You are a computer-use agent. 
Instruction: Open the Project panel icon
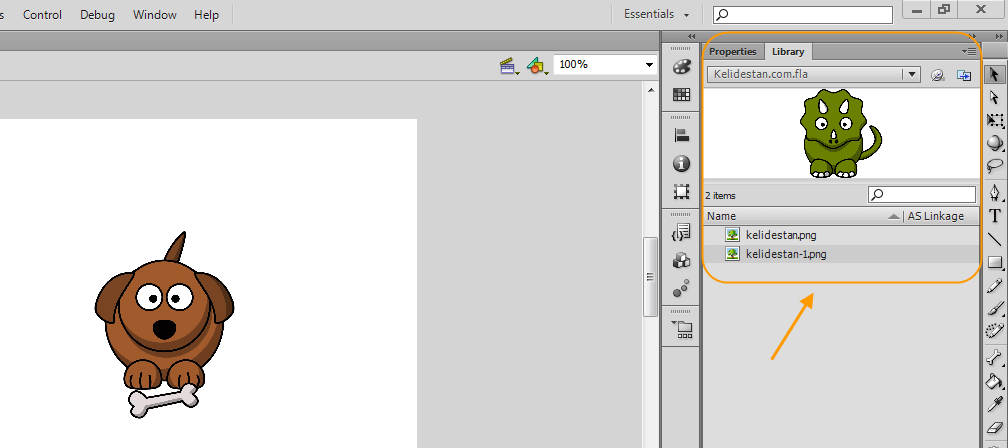point(681,329)
